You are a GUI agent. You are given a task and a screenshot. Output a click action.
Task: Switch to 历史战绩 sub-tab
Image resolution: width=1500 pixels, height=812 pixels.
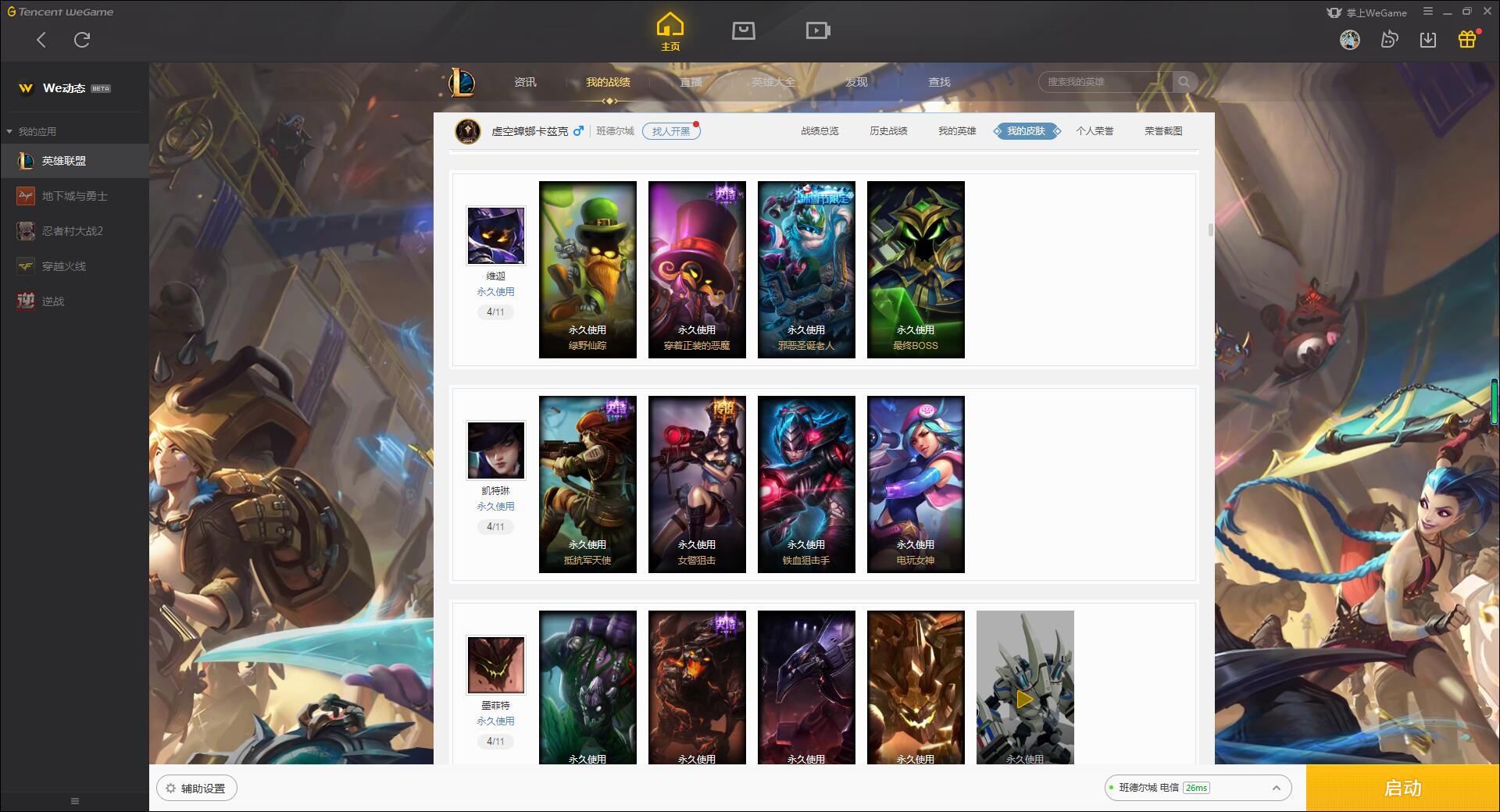pos(888,131)
